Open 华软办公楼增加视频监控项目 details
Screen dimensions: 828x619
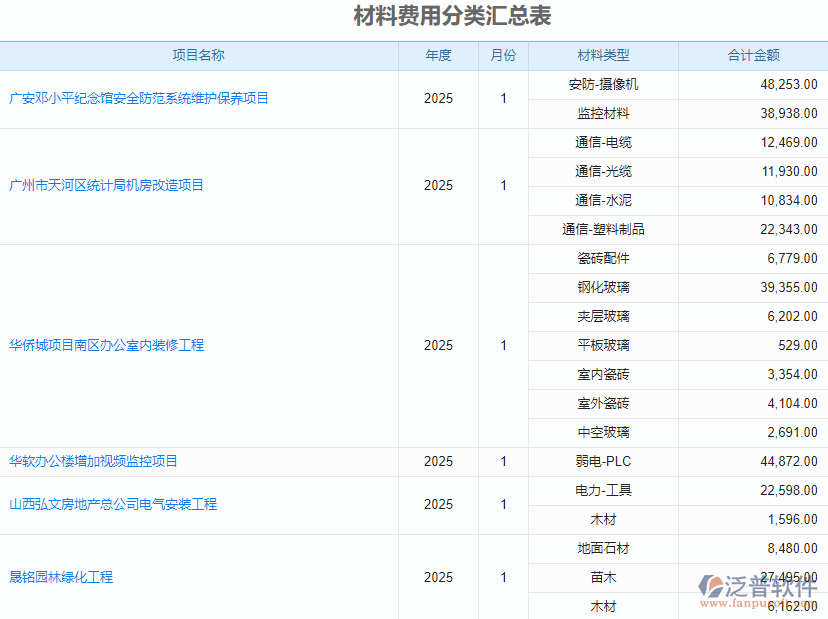click(x=92, y=461)
